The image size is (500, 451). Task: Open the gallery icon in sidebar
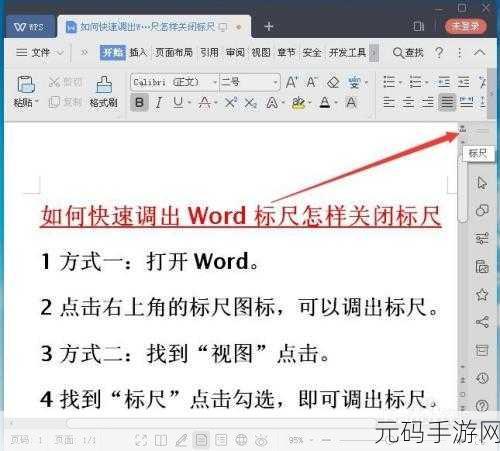click(x=482, y=266)
